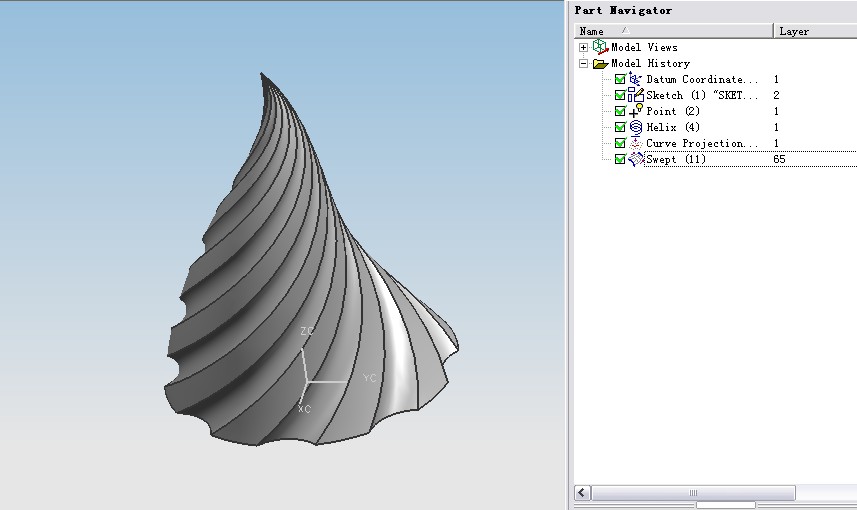Click the Swept (11) feature icon
Image resolution: width=857 pixels, height=510 pixels.
click(636, 159)
